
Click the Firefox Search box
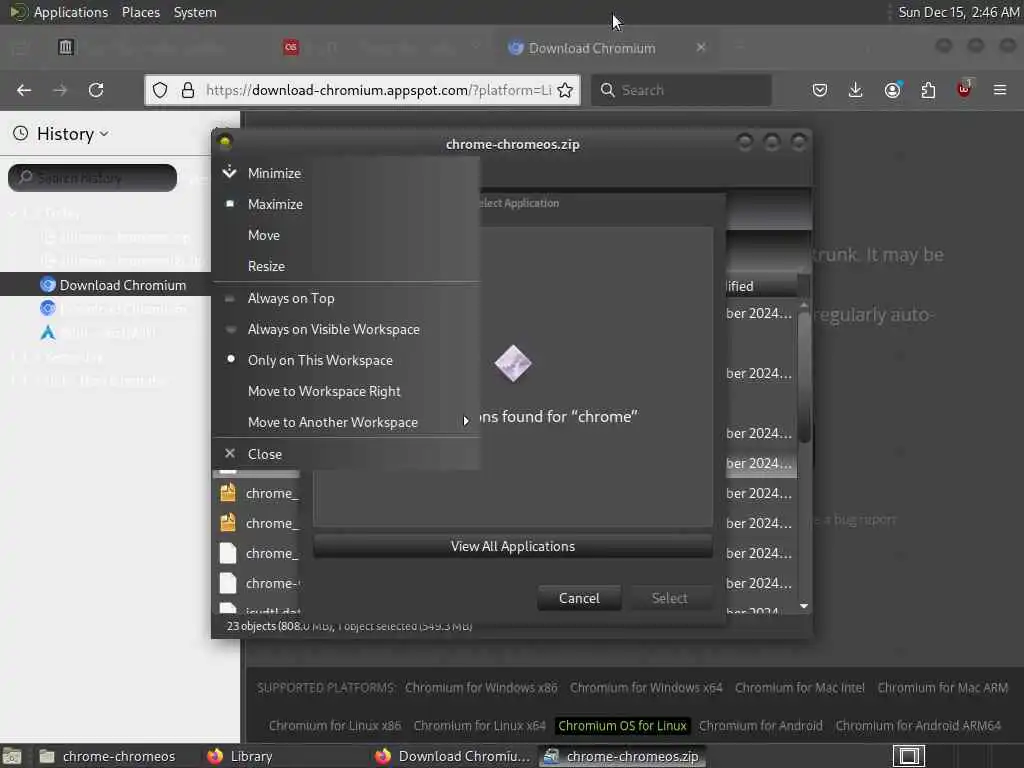pyautogui.click(x=681, y=90)
